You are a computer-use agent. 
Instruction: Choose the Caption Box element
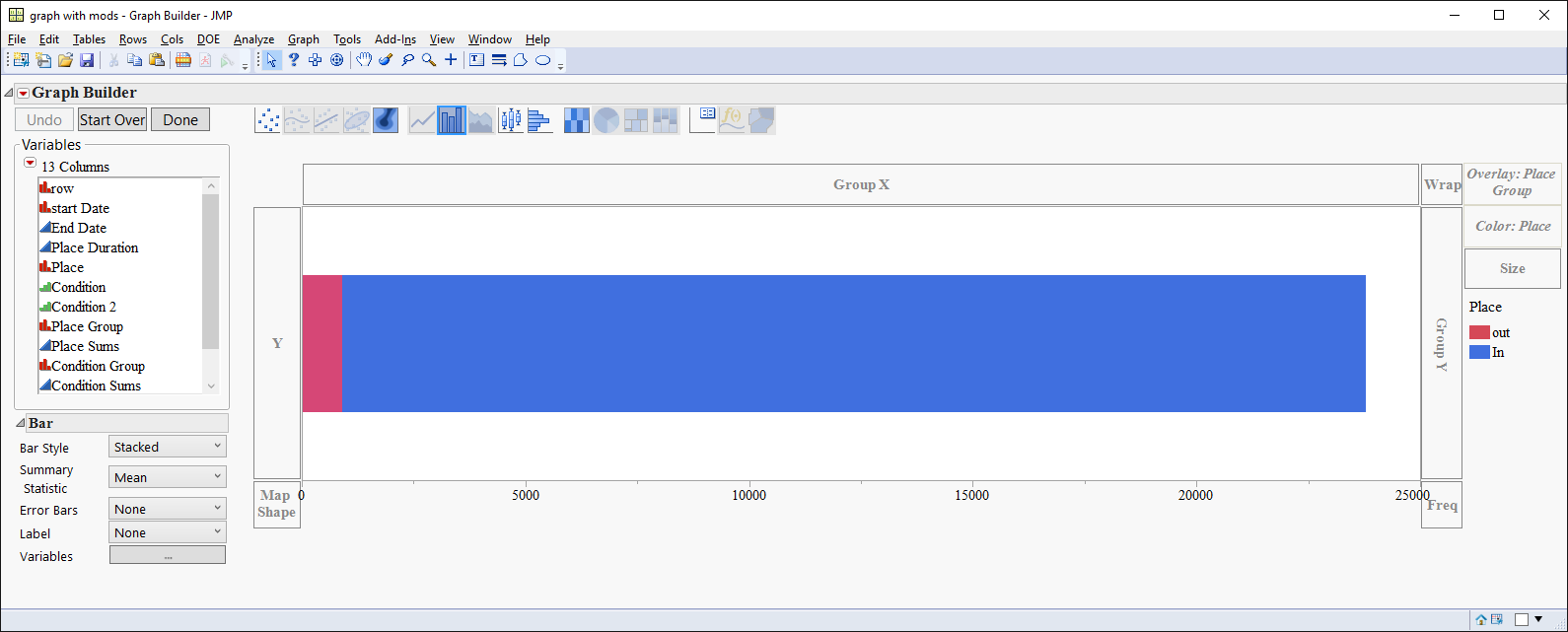click(x=703, y=120)
